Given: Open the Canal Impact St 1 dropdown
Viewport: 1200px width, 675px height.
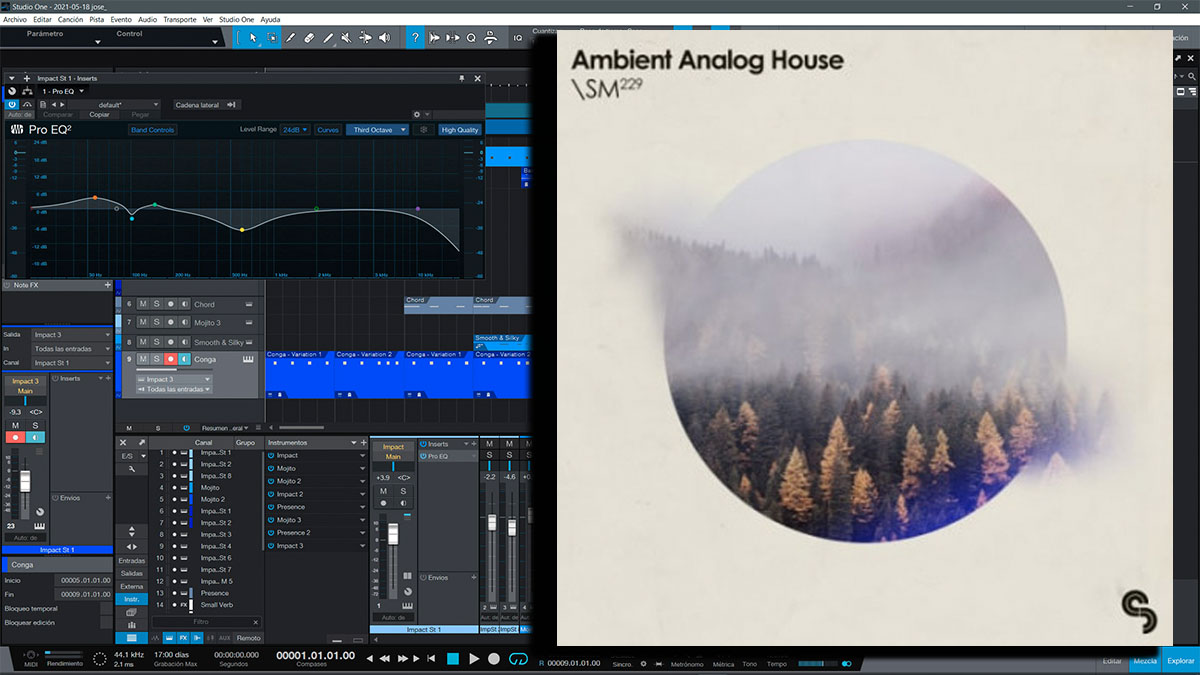Looking at the screenshot, I should (71, 363).
